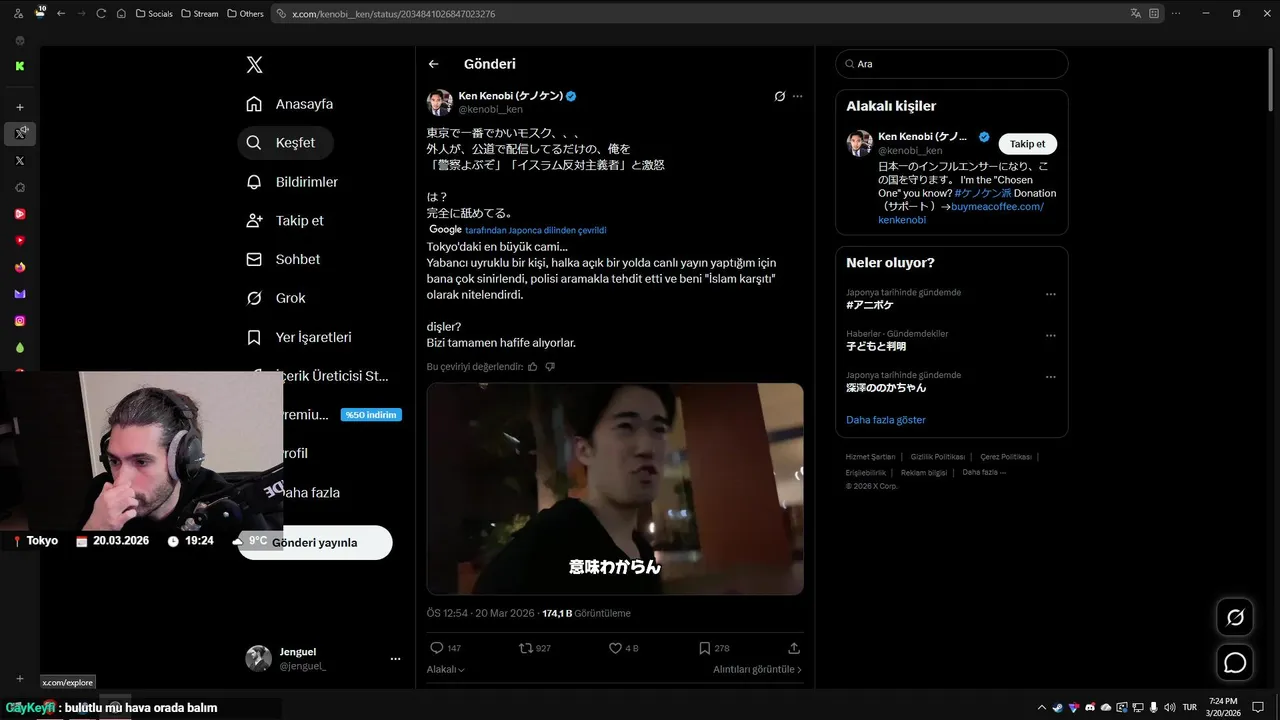Open Ken Kenobi's profile avatar in post
The image size is (1280, 720).
click(440, 102)
